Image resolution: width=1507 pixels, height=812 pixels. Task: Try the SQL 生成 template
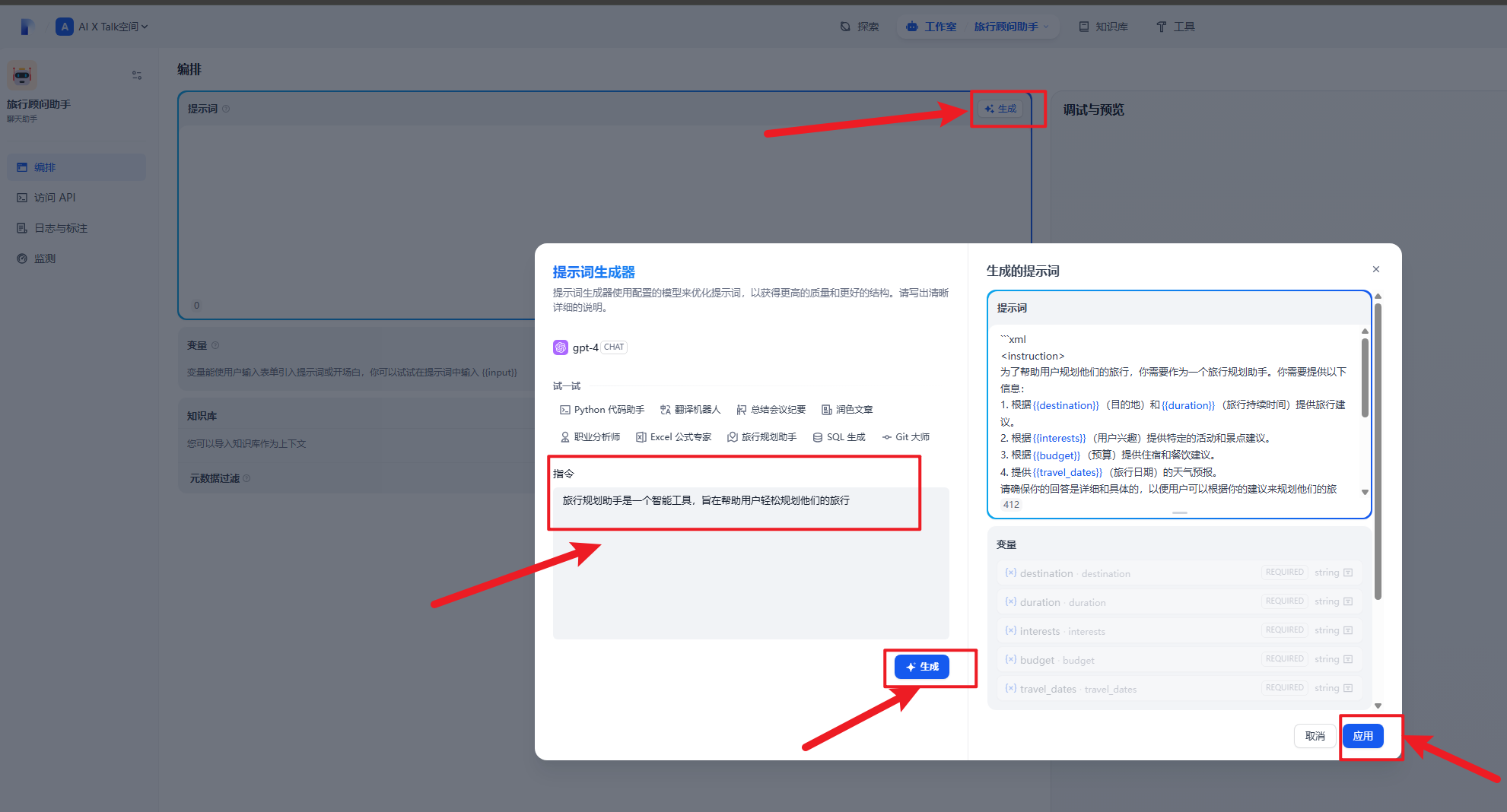tap(839, 437)
